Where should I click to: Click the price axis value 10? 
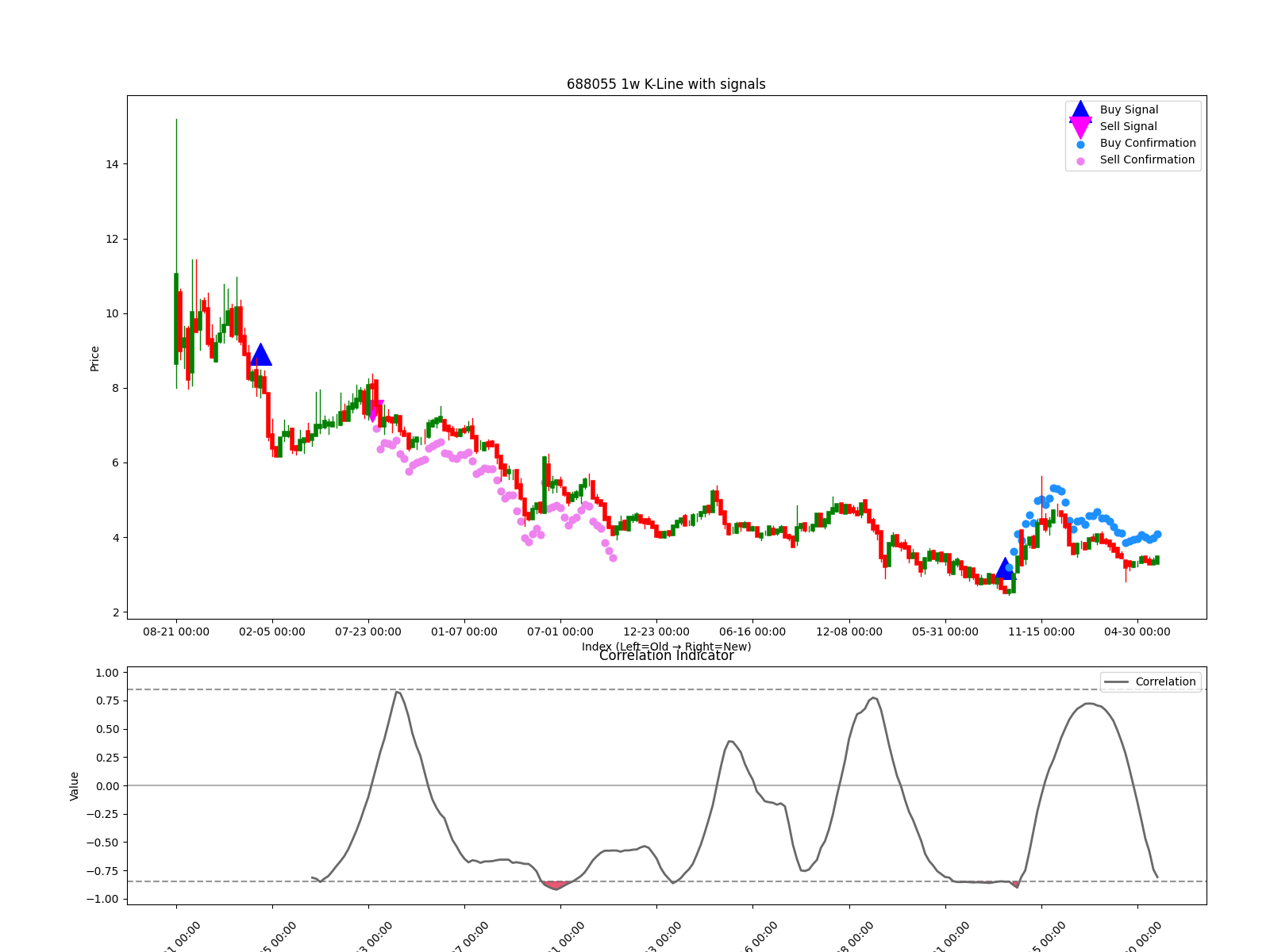pos(112,313)
